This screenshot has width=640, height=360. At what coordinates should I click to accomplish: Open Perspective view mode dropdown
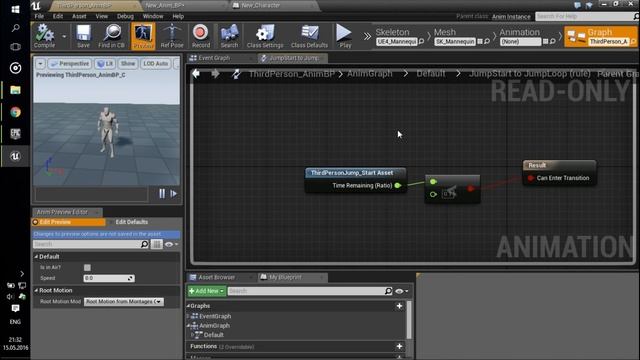tap(69, 64)
